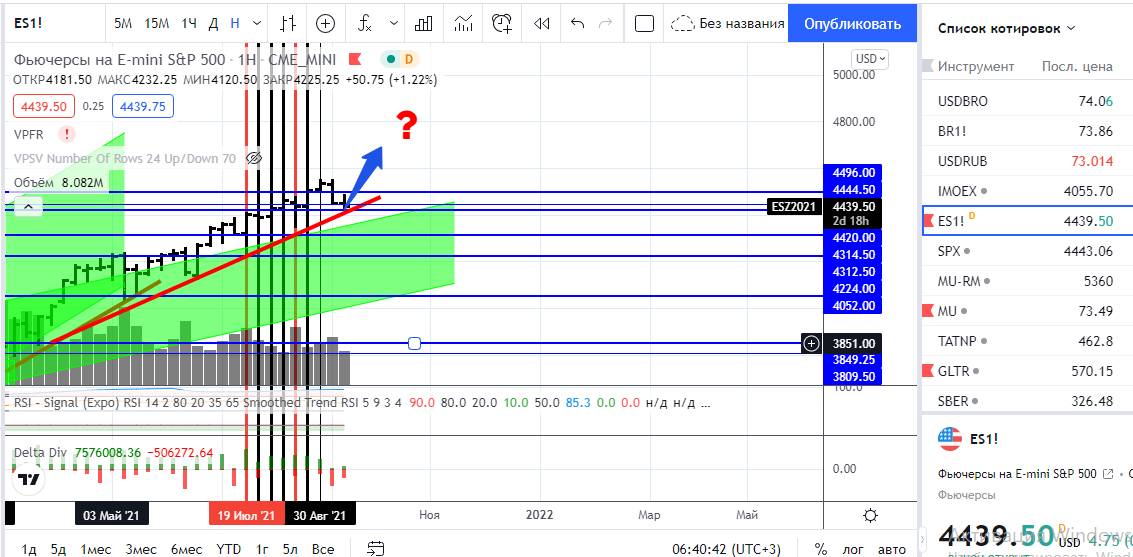Select IMOEX in the watchlist
The height and width of the screenshot is (557, 1133).
(x=1028, y=191)
